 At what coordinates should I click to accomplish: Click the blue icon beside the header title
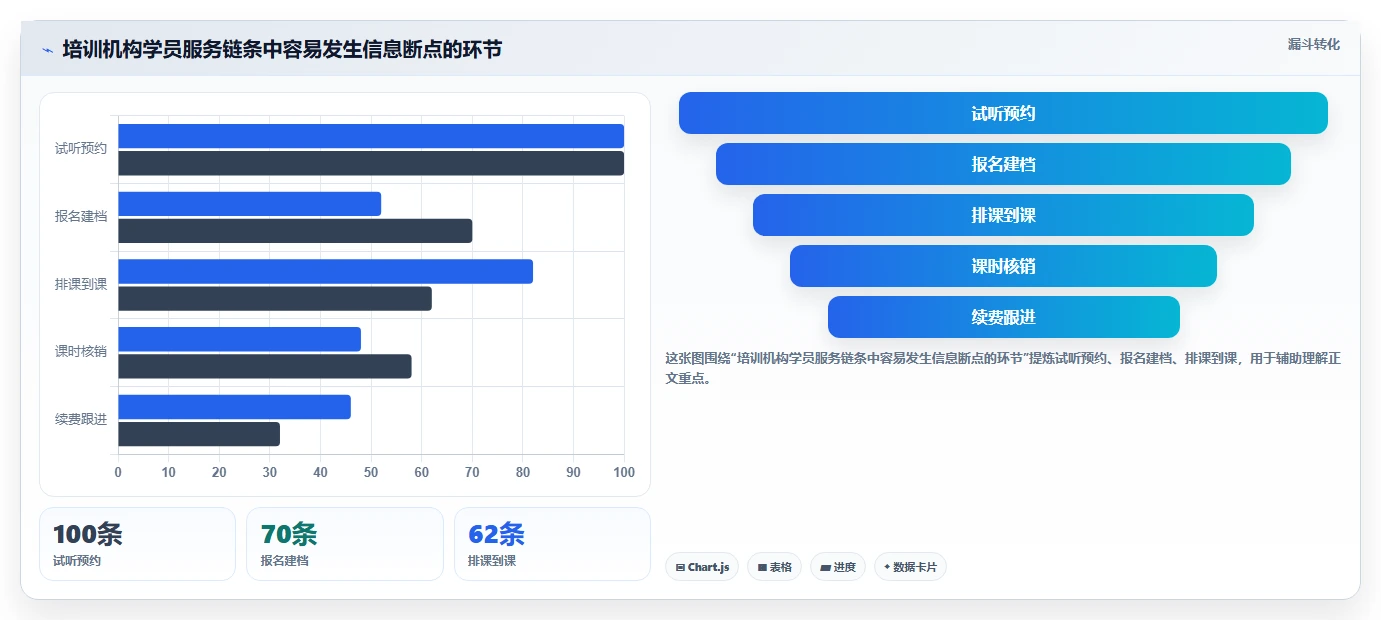[x=47, y=50]
